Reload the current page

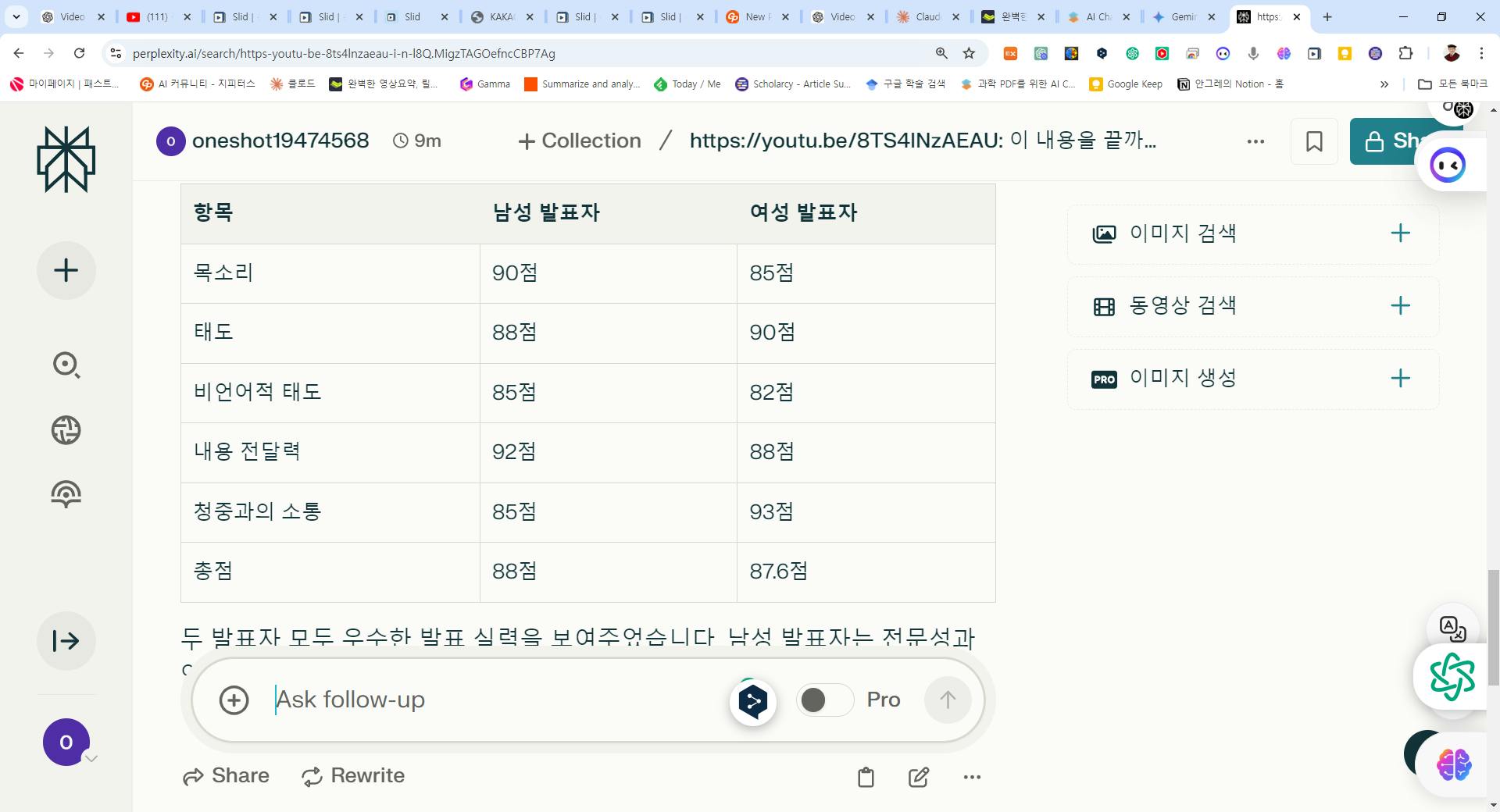point(79,53)
